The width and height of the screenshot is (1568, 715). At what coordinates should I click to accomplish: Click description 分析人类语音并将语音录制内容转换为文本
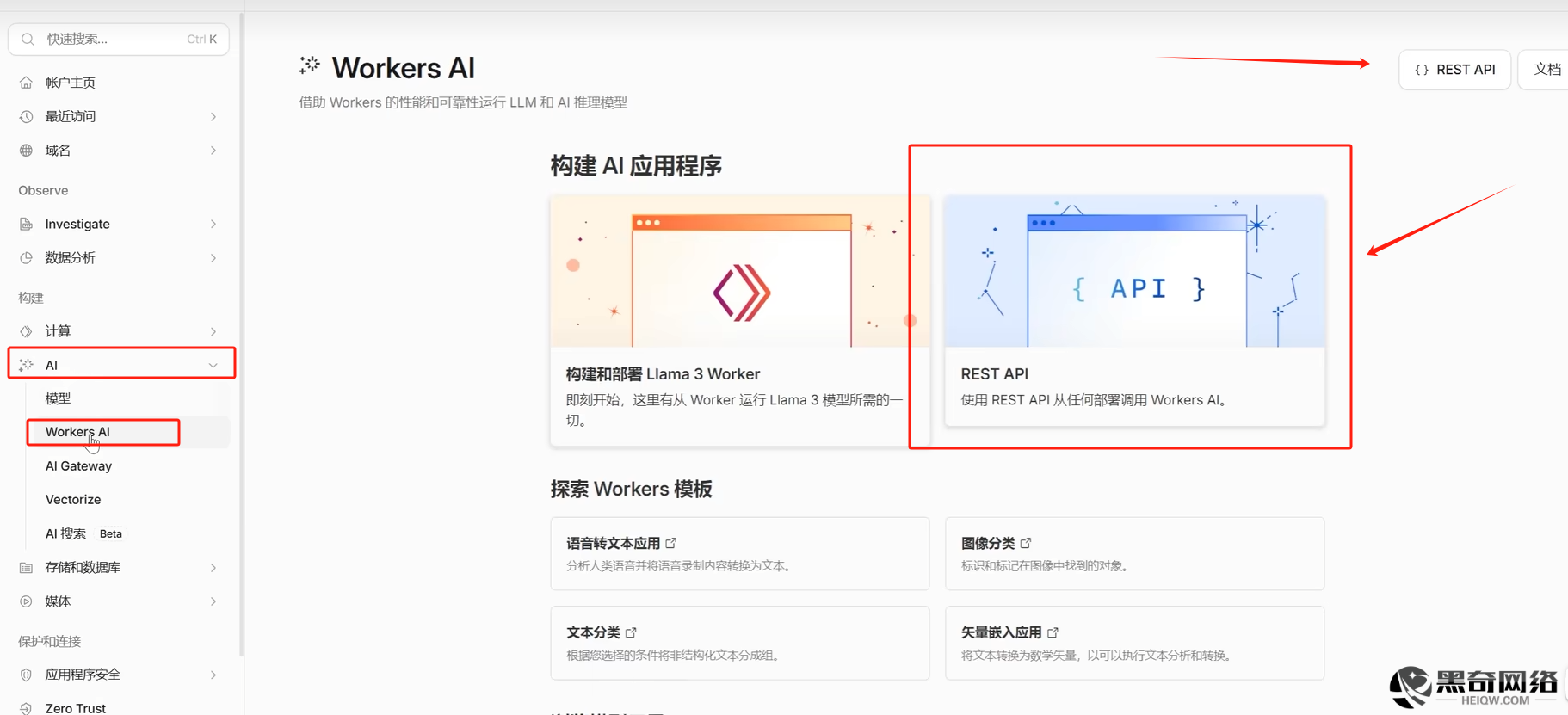679,566
